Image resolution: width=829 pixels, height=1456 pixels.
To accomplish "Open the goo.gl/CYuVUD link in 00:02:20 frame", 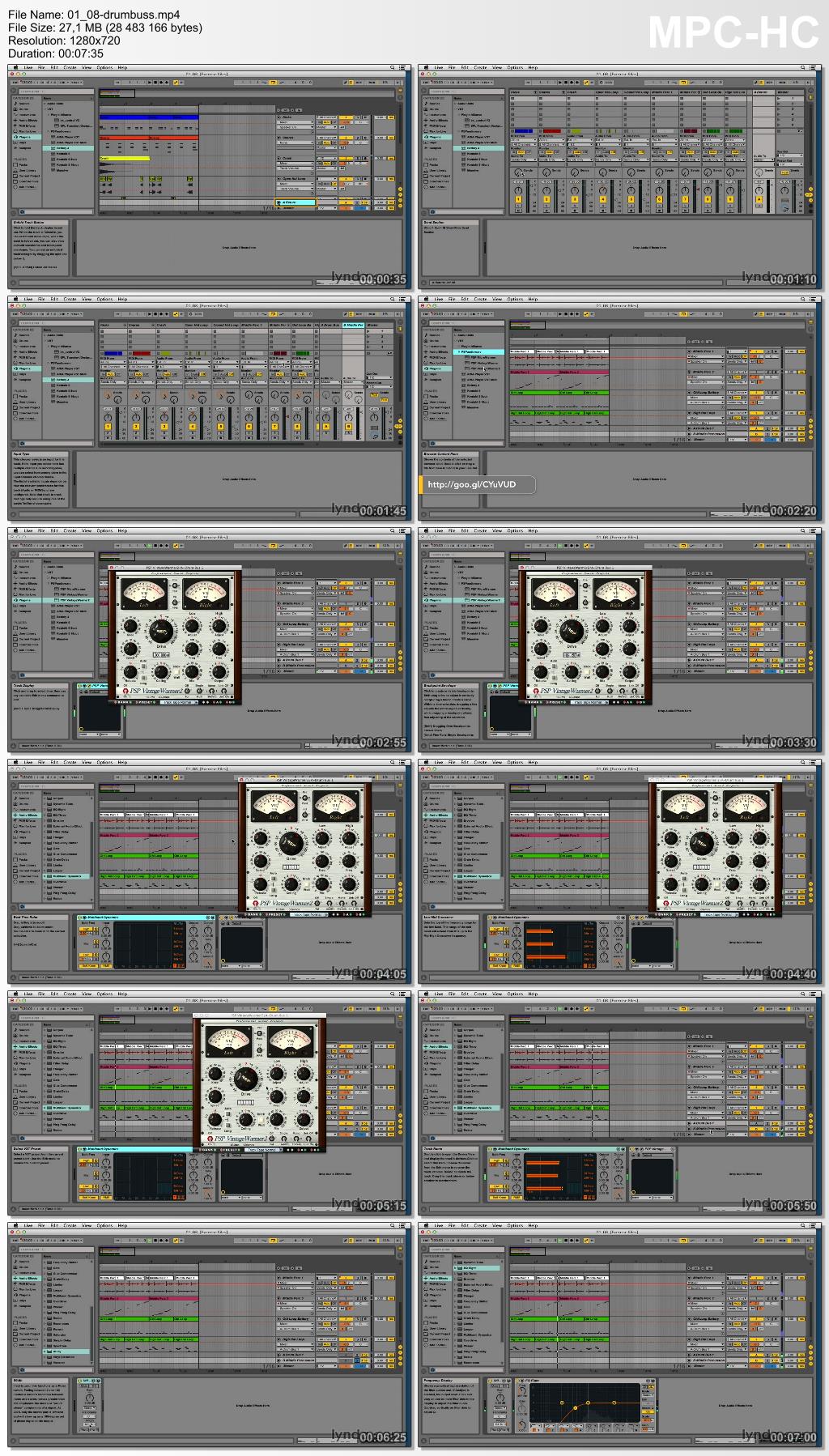I will (471, 484).
